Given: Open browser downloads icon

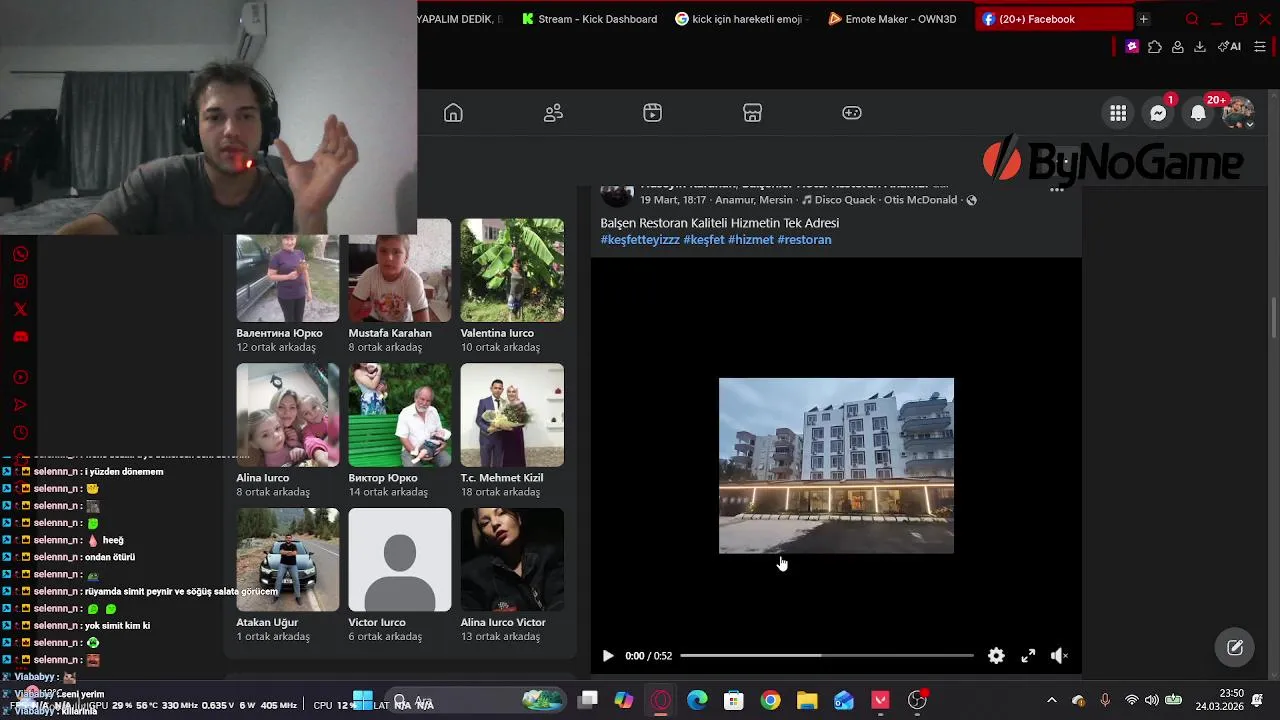Looking at the screenshot, I should coord(1200,46).
